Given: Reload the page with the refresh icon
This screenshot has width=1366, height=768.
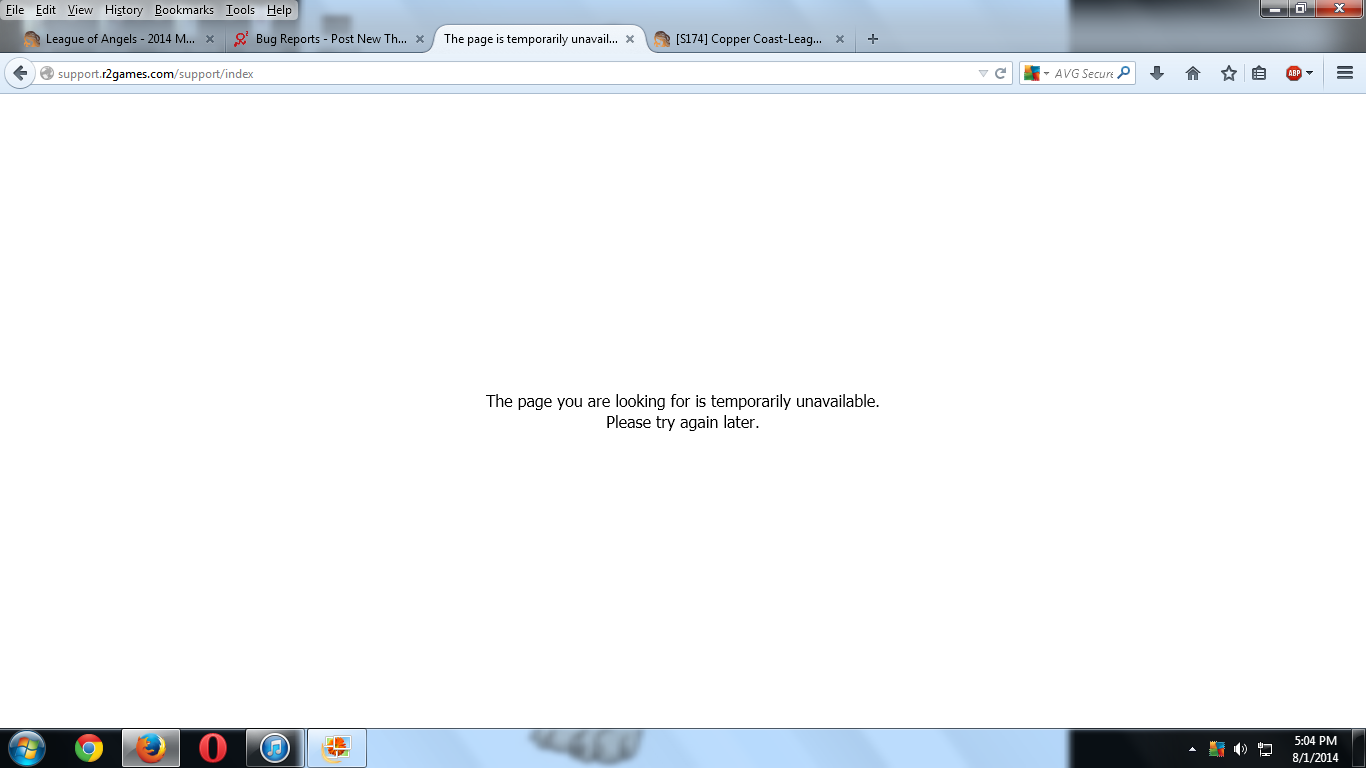Looking at the screenshot, I should click(1000, 73).
